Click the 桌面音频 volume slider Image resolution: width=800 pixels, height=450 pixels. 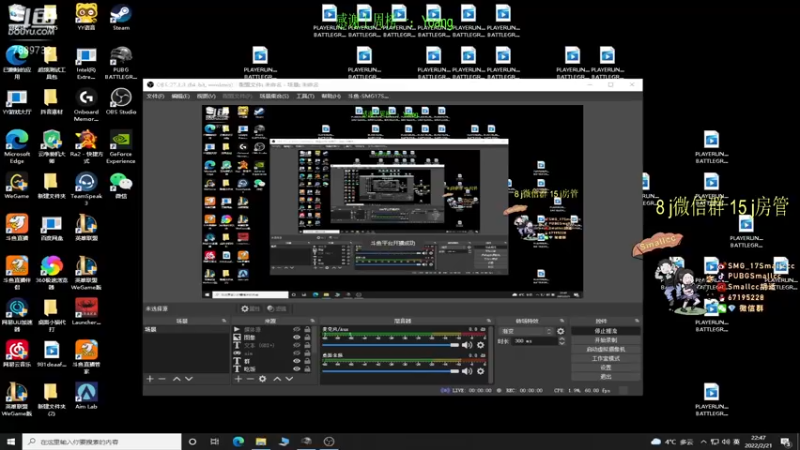(391, 371)
